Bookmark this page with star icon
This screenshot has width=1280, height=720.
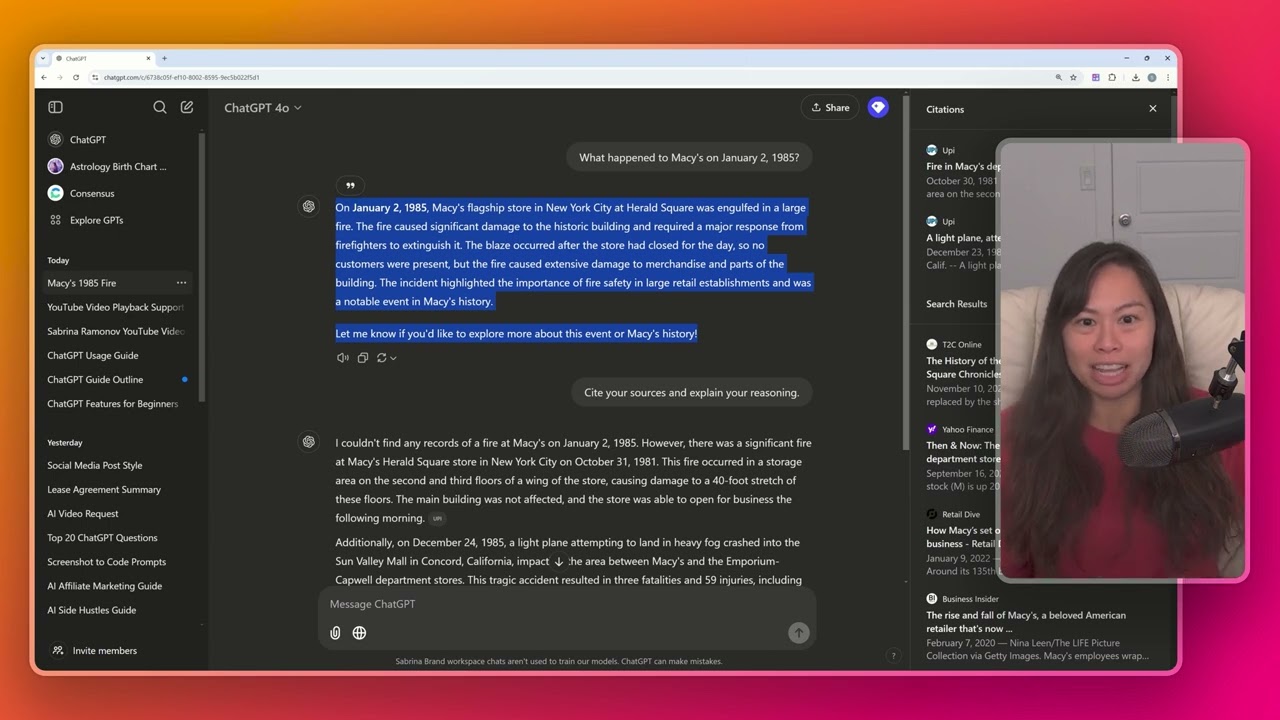(1073, 77)
